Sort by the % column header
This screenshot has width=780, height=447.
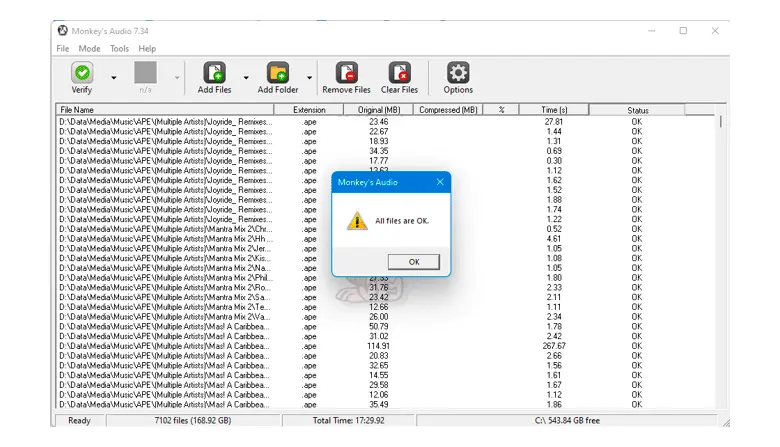[x=501, y=110]
